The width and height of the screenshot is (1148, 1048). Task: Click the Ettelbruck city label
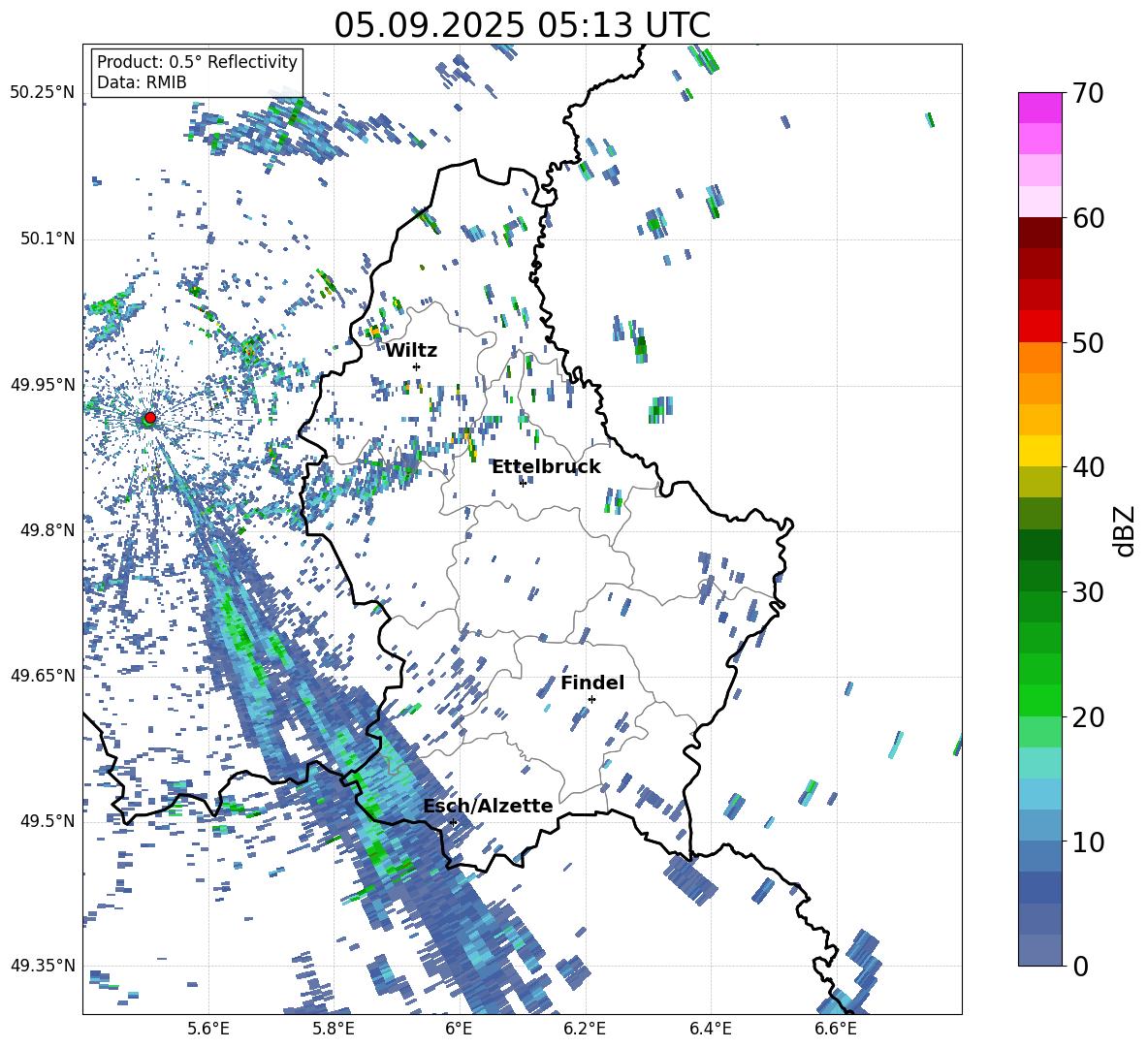pos(546,467)
